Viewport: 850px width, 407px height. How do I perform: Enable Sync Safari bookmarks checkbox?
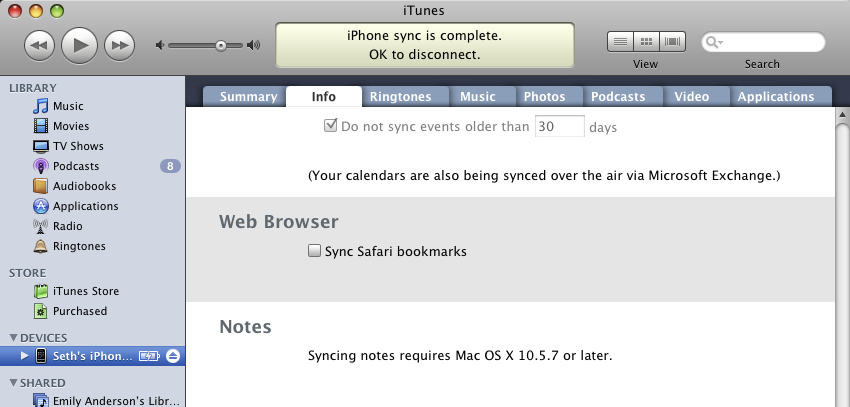(x=314, y=250)
